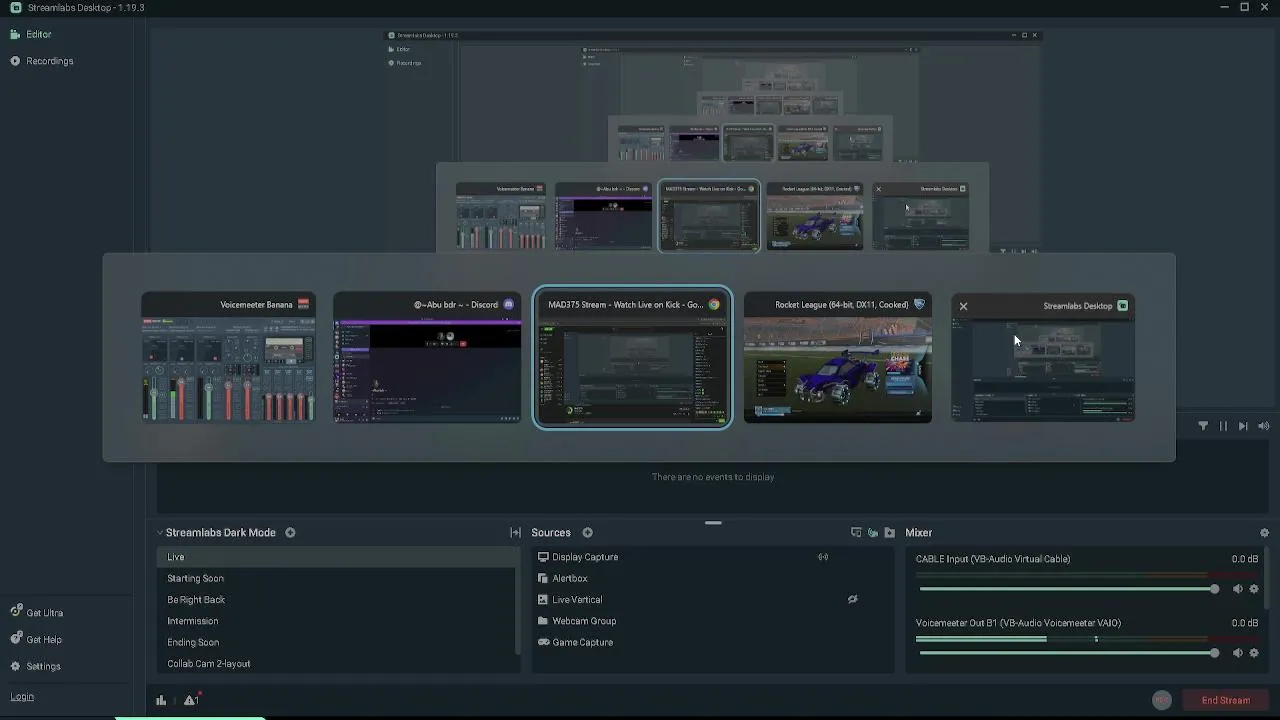
Task: Click the Rocket League icon on its thumbnail title
Action: click(x=919, y=304)
